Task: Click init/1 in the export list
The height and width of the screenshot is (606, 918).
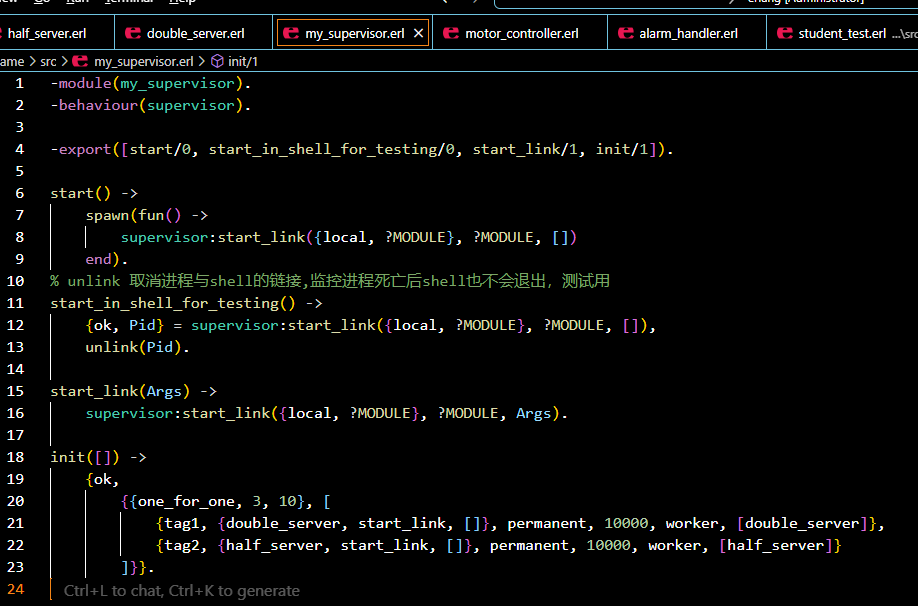Action: (622, 149)
